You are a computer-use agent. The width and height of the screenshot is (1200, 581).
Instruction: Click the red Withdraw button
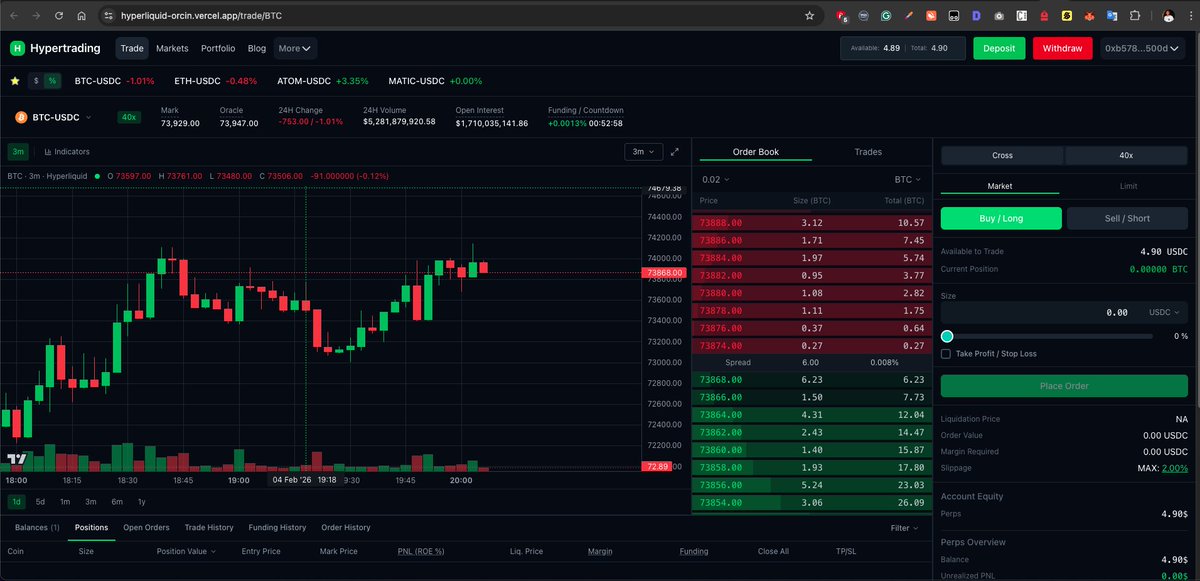(x=1062, y=48)
